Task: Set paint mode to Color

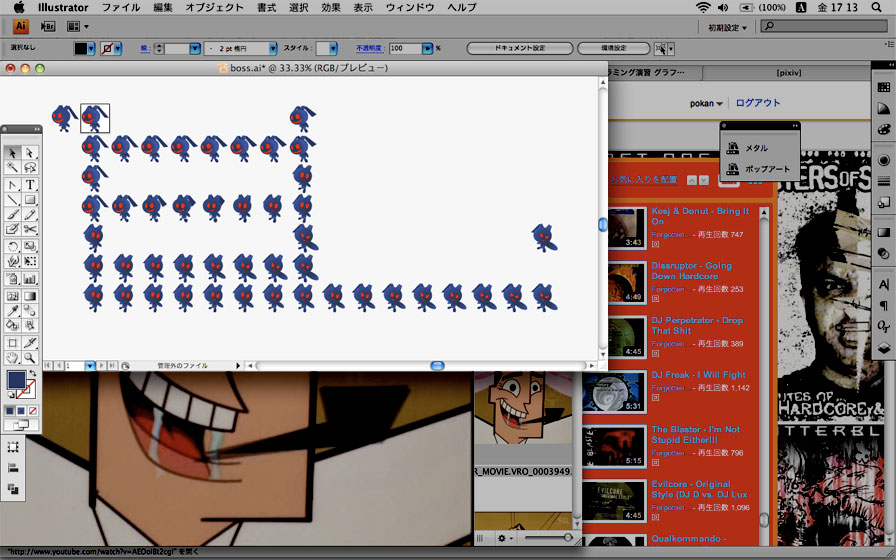Action: (10, 411)
